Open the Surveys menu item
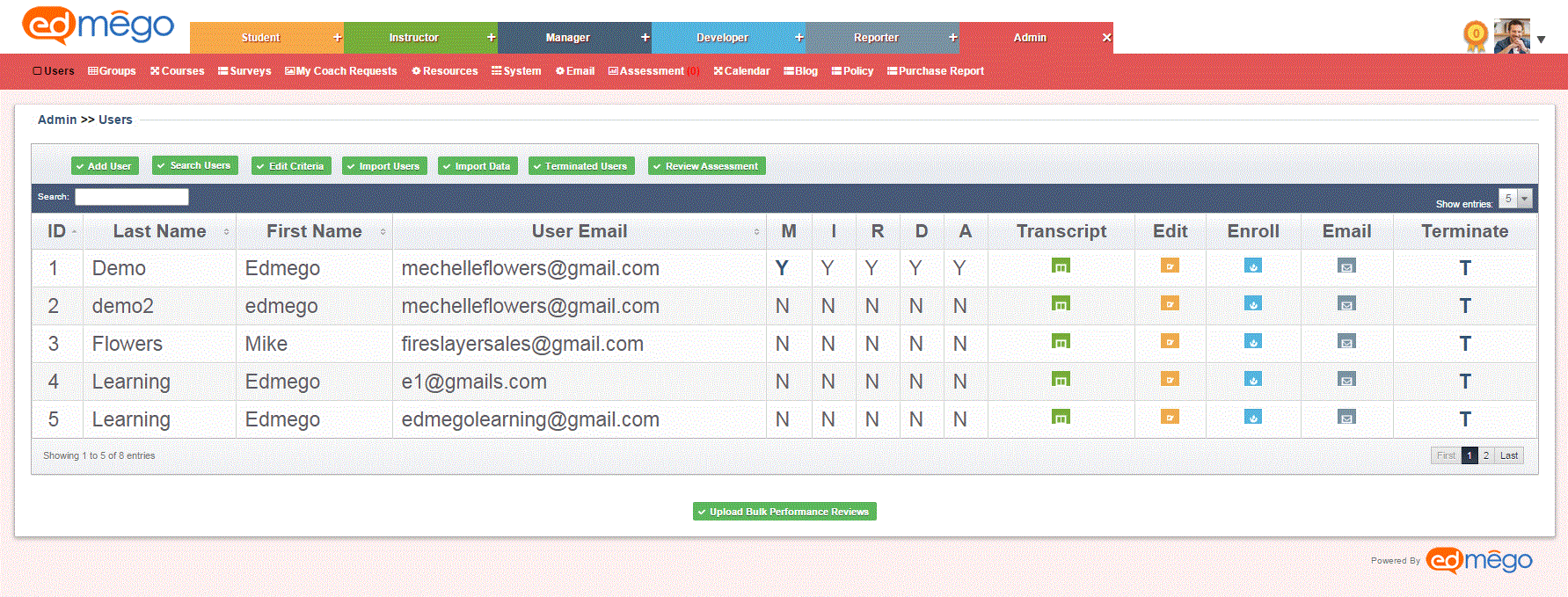This screenshot has width=1568, height=597. click(x=244, y=71)
